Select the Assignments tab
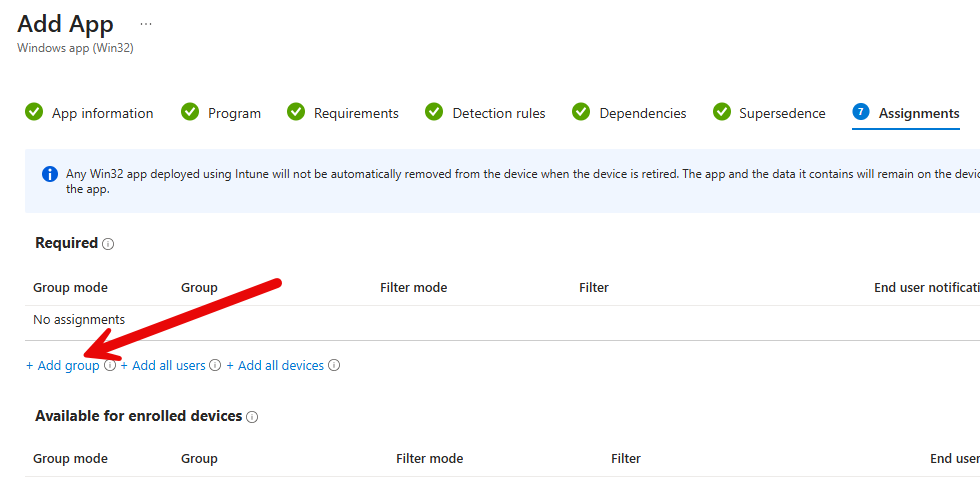Screen dimensions: 980x485 [x=918, y=113]
